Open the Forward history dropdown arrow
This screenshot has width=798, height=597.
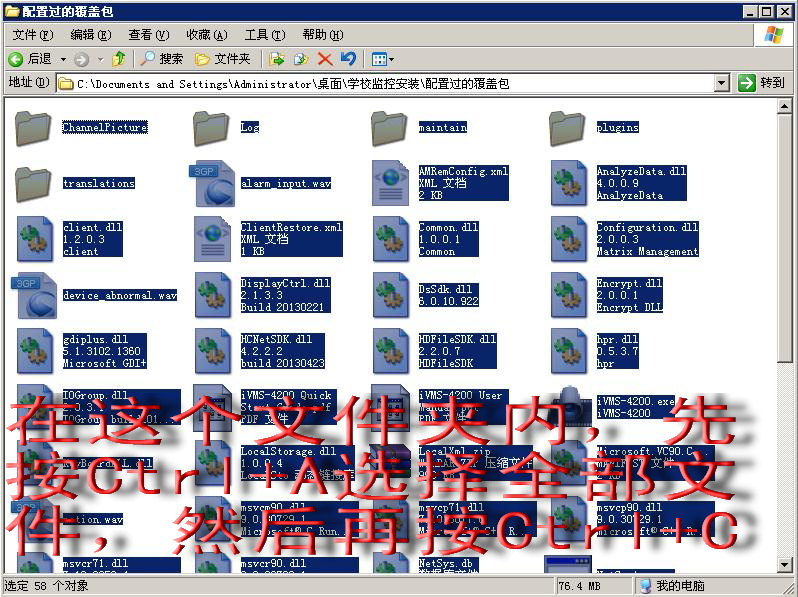(x=101, y=60)
